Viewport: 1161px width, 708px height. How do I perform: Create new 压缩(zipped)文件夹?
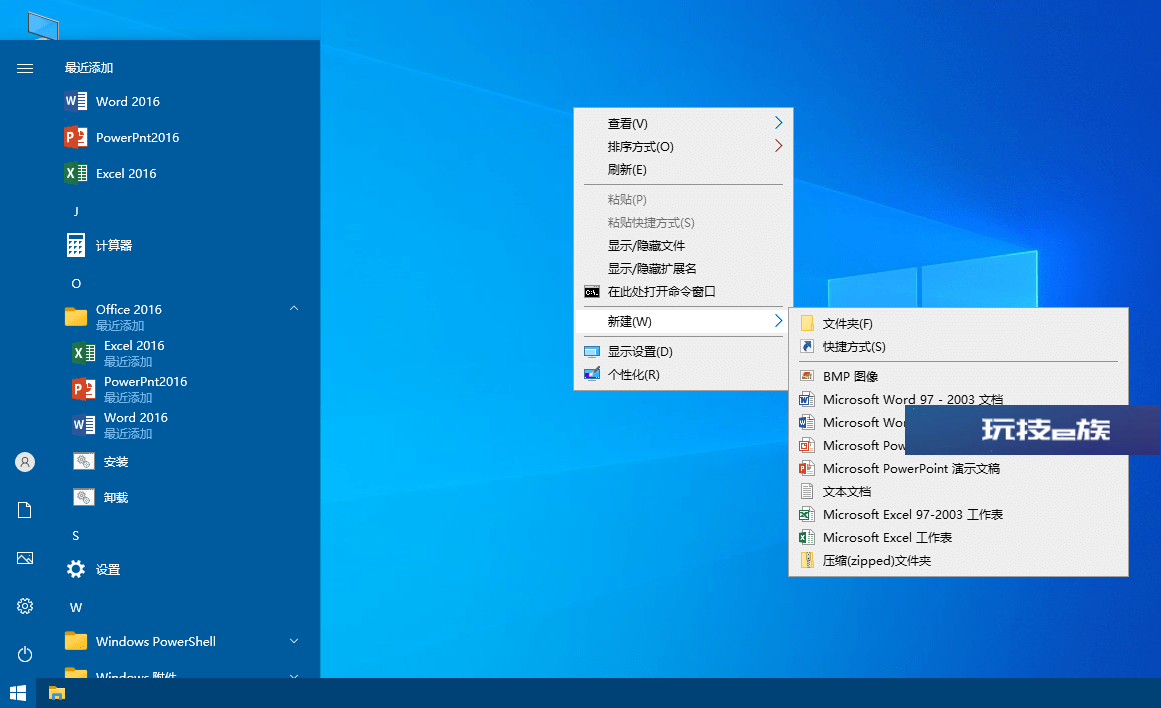958,560
